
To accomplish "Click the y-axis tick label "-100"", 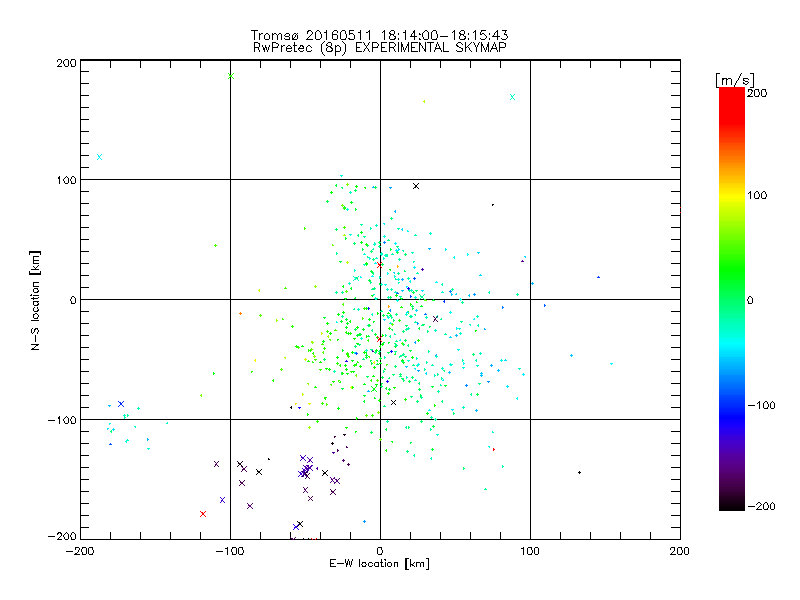I will click(62, 420).
